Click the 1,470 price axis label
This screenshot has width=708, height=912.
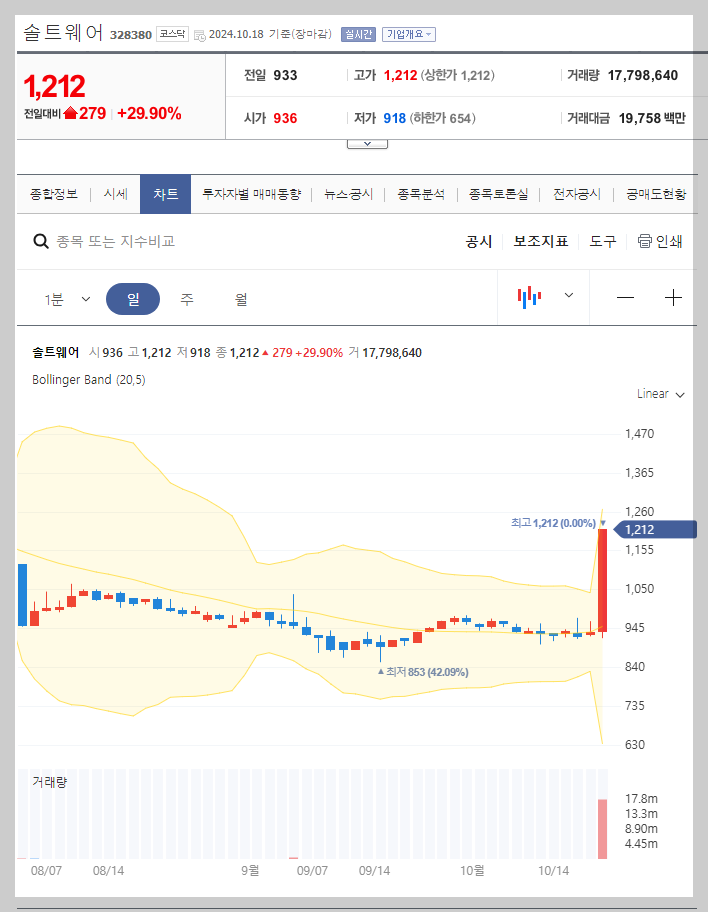(639, 434)
